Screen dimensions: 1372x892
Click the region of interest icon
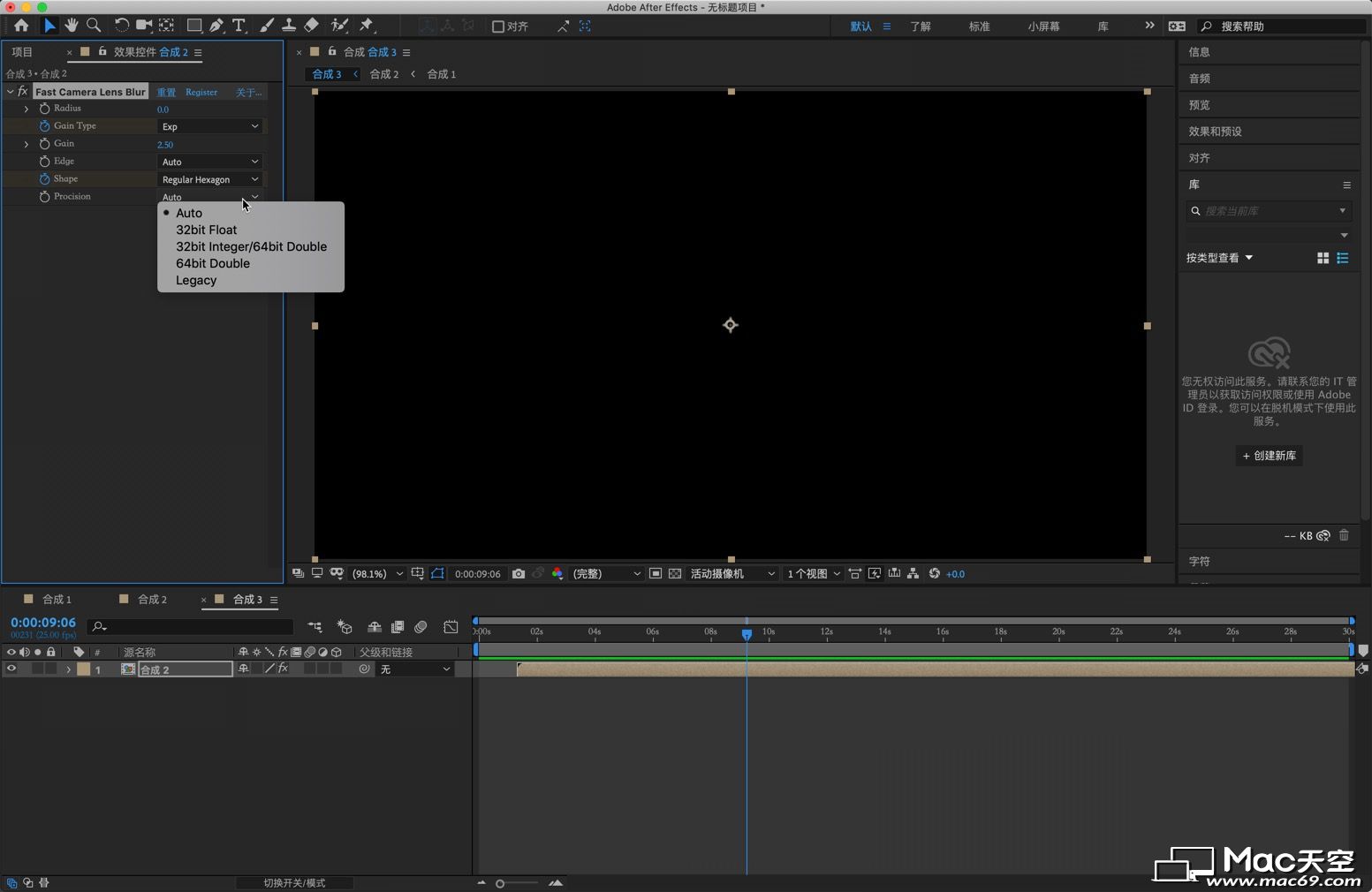point(656,573)
